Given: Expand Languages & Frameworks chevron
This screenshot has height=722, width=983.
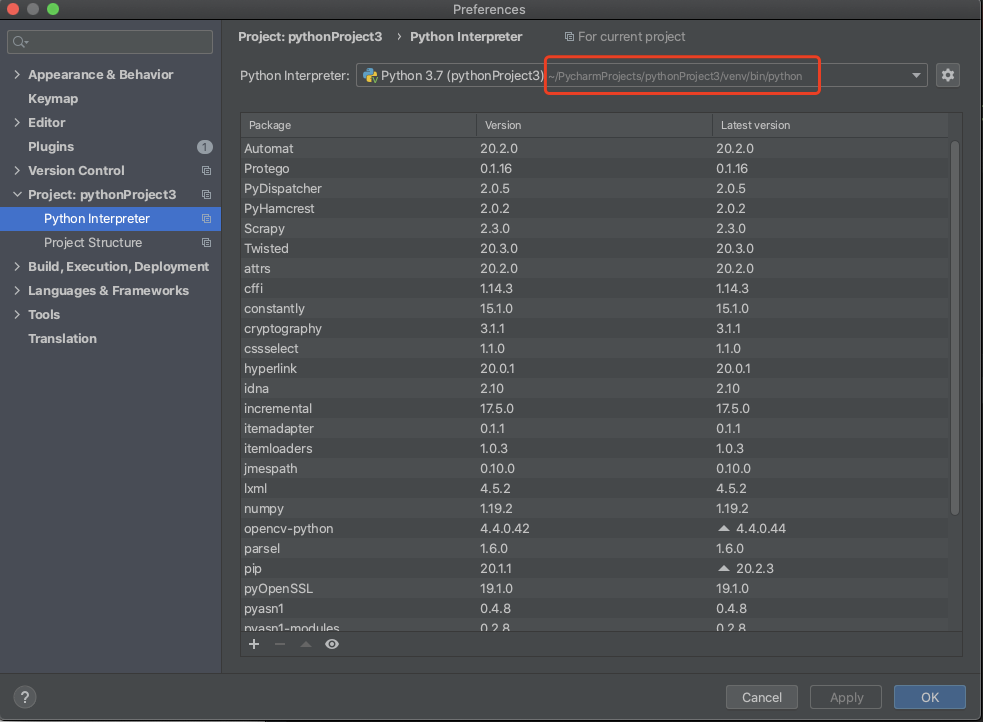Looking at the screenshot, I should [x=17, y=291].
